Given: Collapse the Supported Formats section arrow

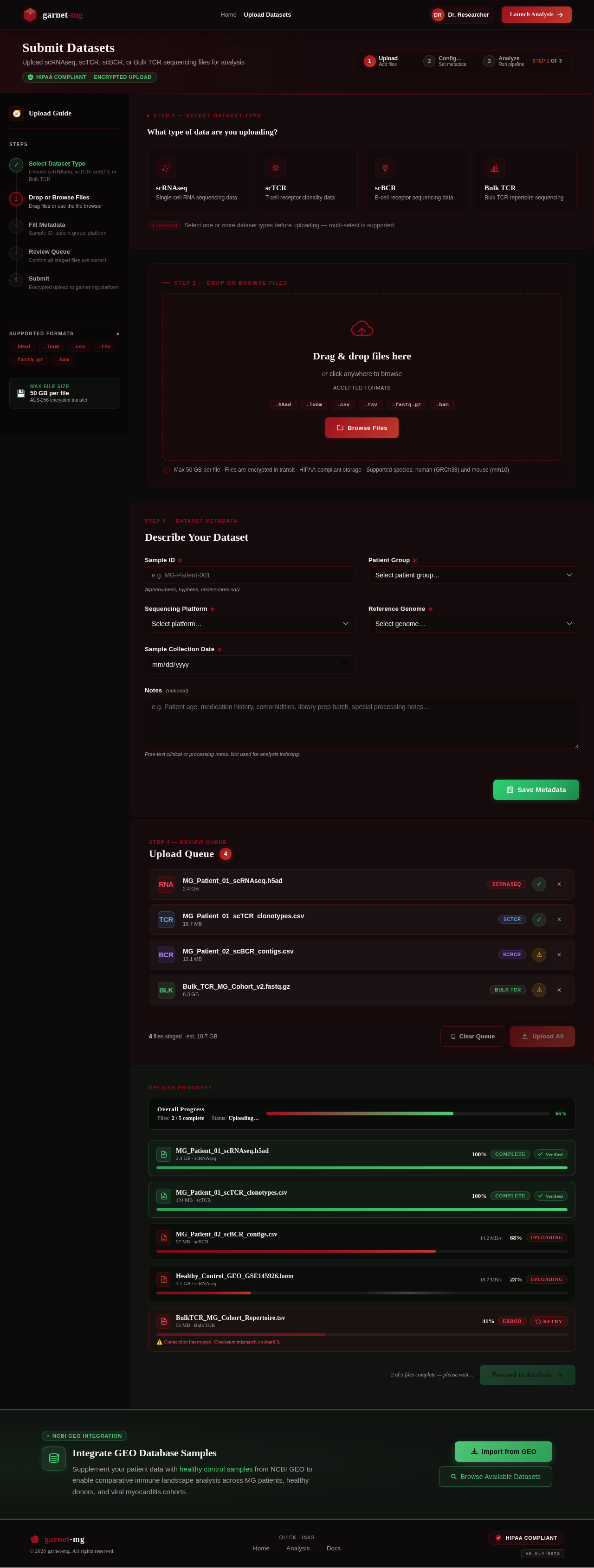Looking at the screenshot, I should click(117, 333).
